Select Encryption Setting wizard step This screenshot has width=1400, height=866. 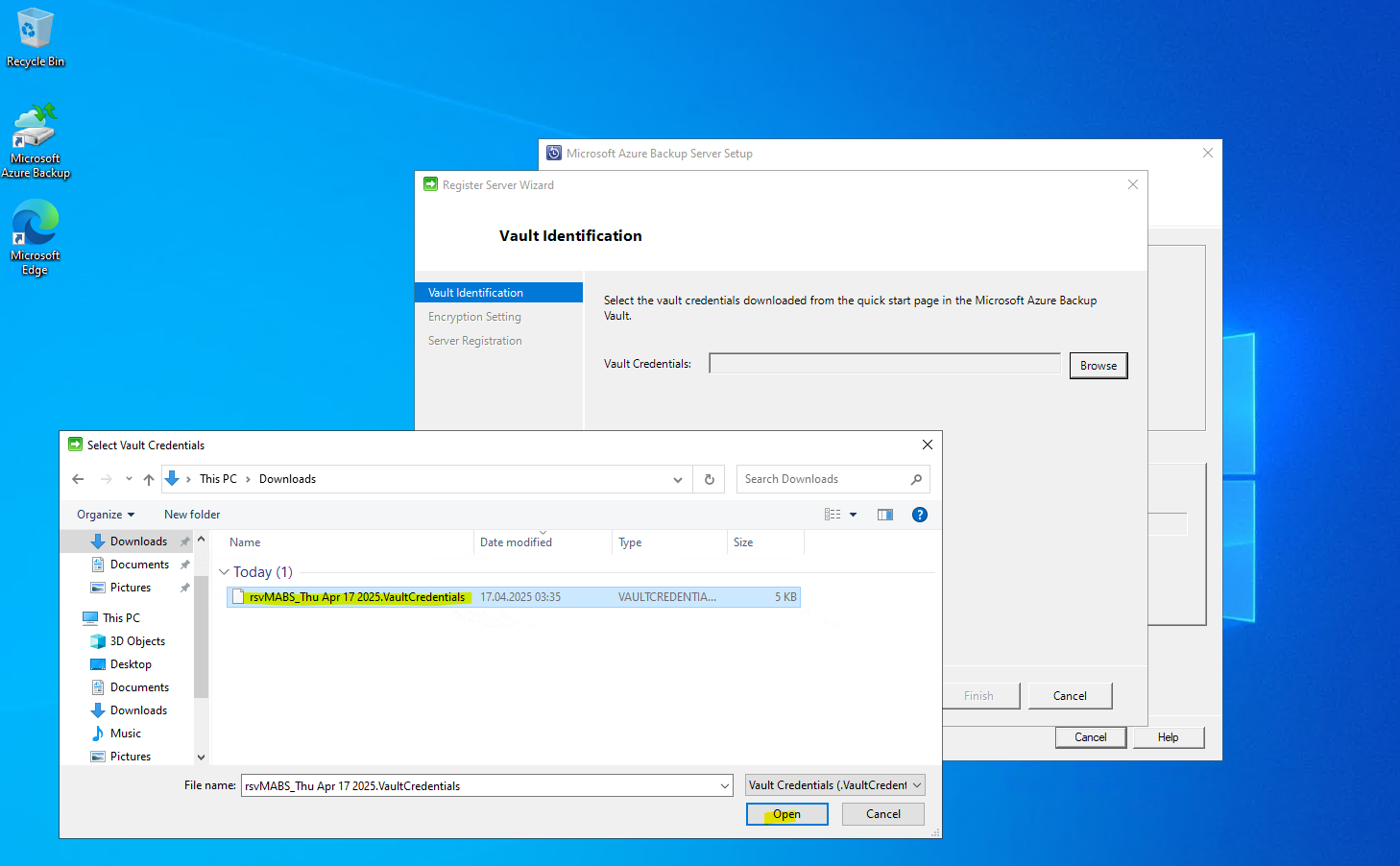pyautogui.click(x=474, y=317)
